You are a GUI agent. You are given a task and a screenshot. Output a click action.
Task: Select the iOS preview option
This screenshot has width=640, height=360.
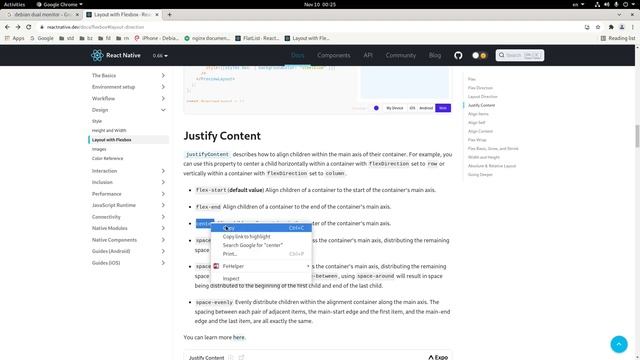point(412,108)
